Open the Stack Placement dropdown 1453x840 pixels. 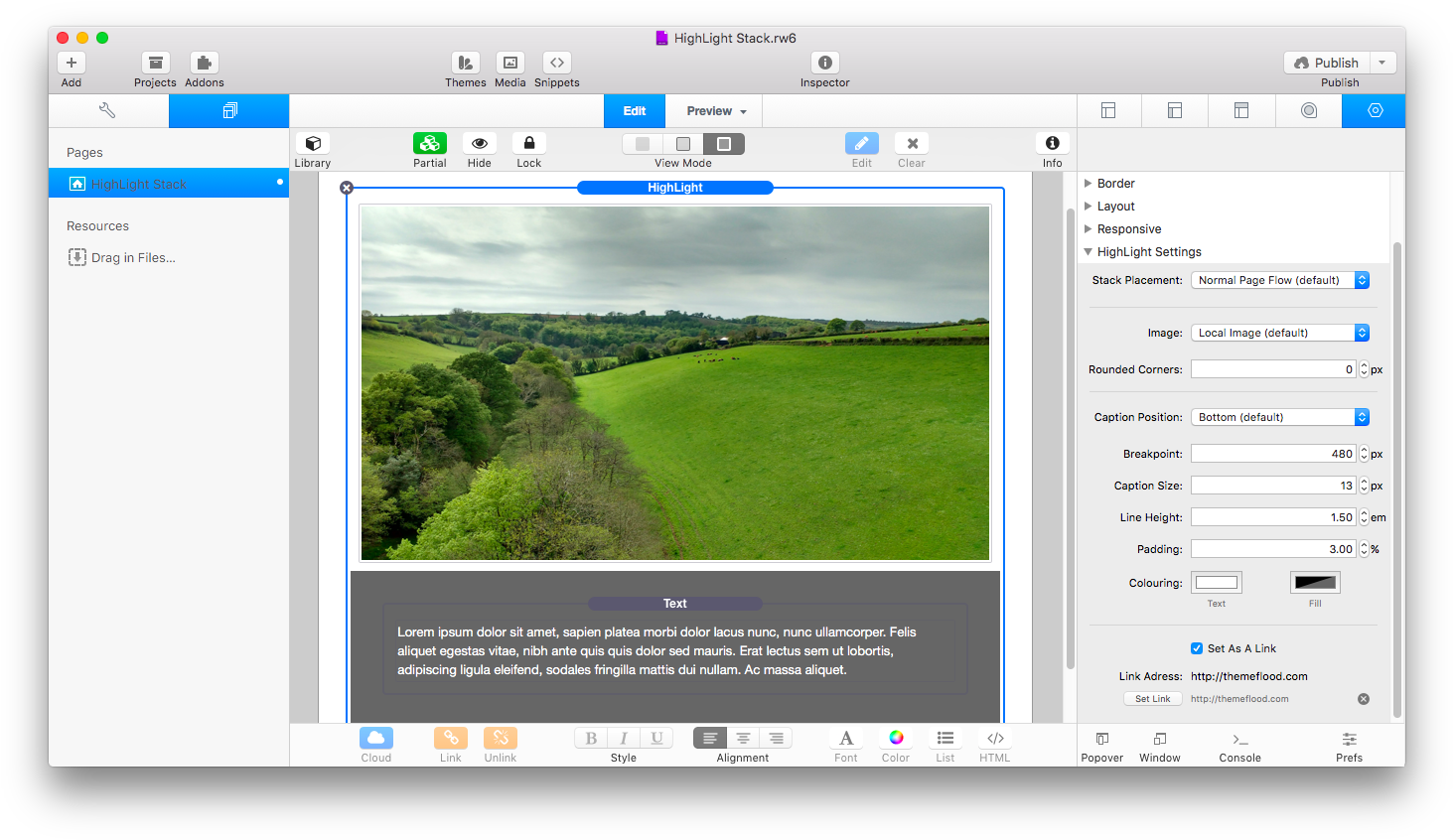coord(1279,279)
